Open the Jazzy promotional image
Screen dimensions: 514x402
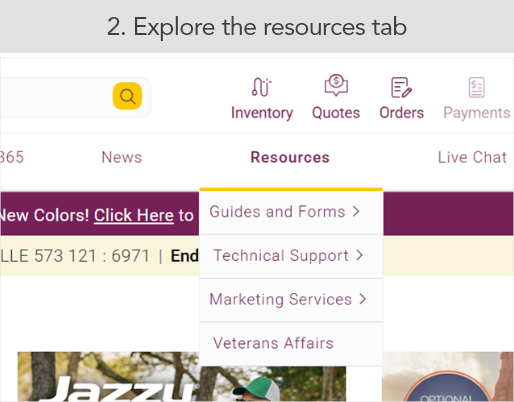(x=182, y=377)
